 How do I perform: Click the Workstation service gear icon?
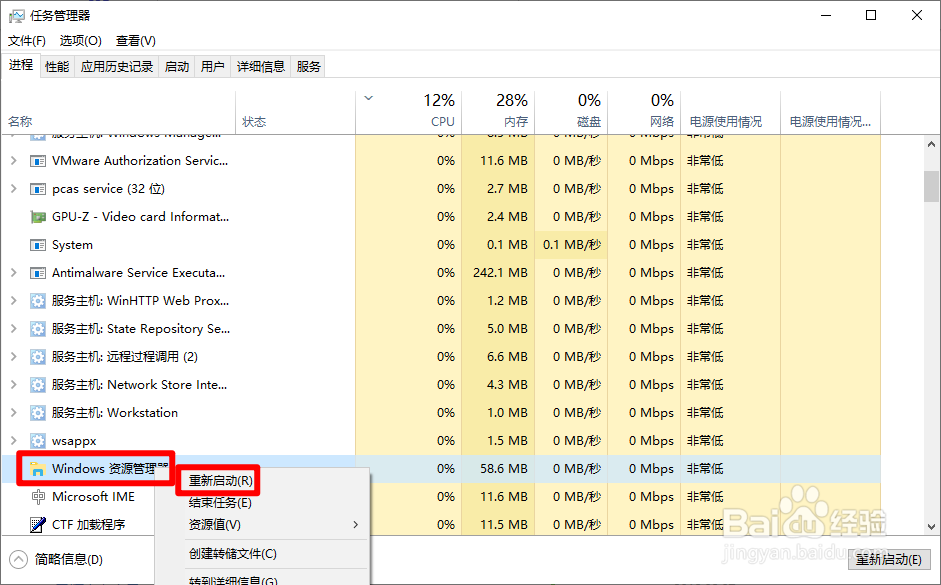38,413
